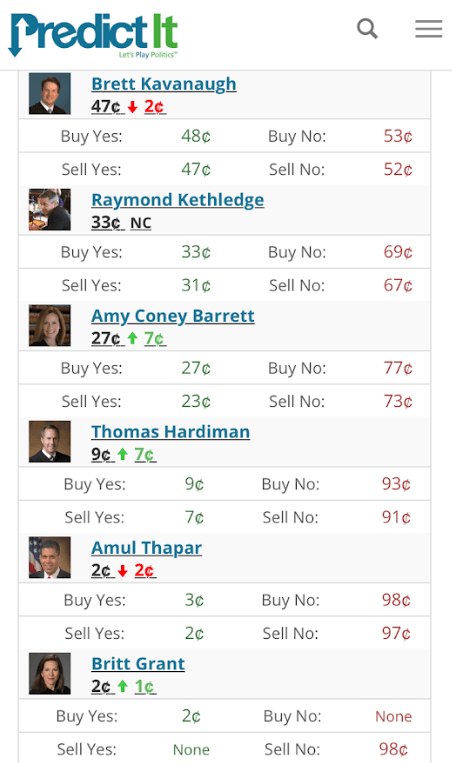
Task: Click Brett Kavanaugh's red down arrow
Action: tap(132, 107)
